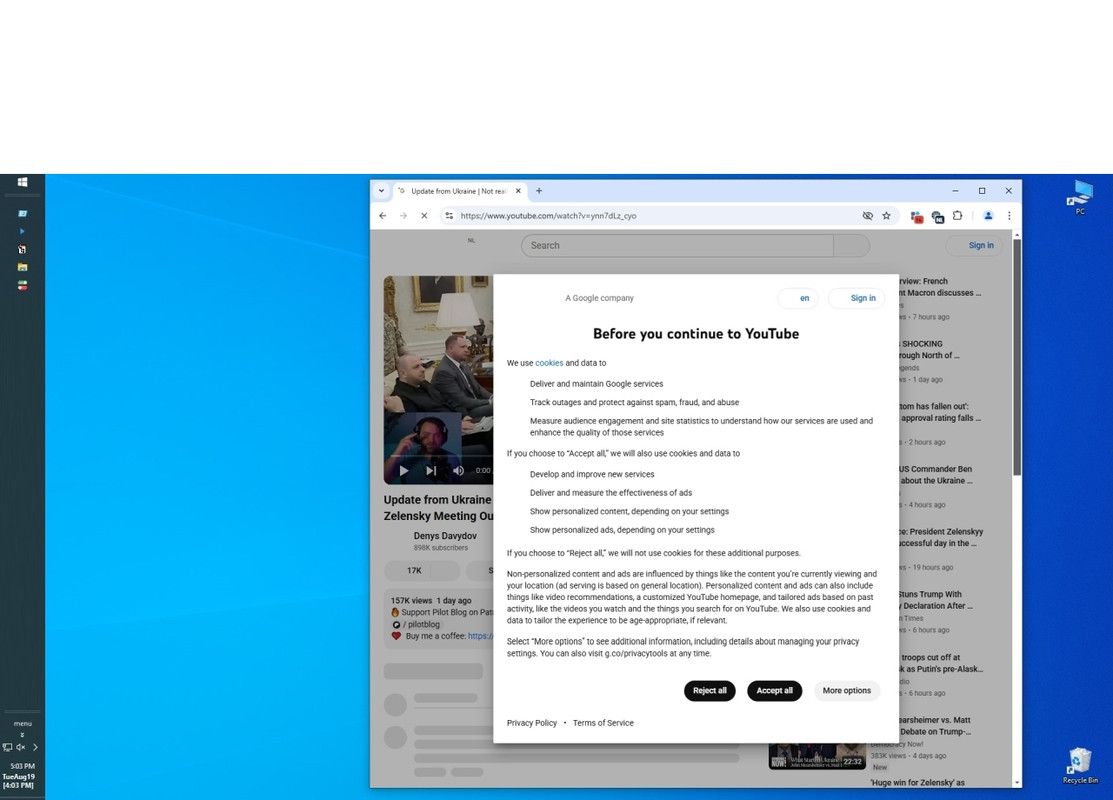1113x800 pixels.
Task: Click the blue play arrow icon in the sidebar
Action: [22, 231]
